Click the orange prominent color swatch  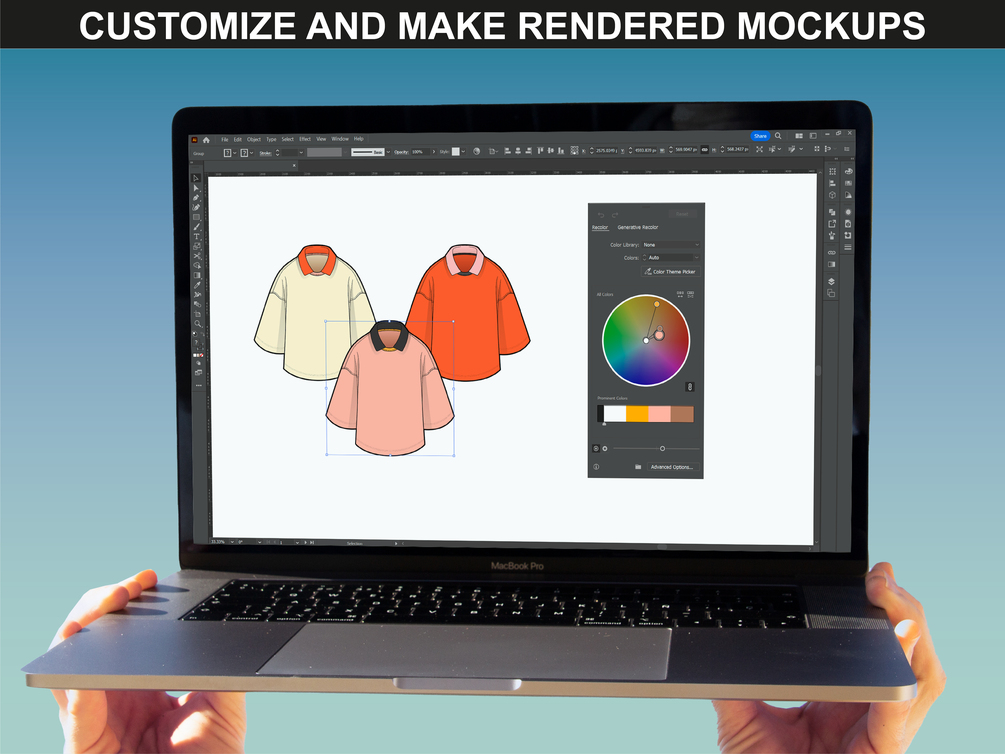click(x=637, y=414)
